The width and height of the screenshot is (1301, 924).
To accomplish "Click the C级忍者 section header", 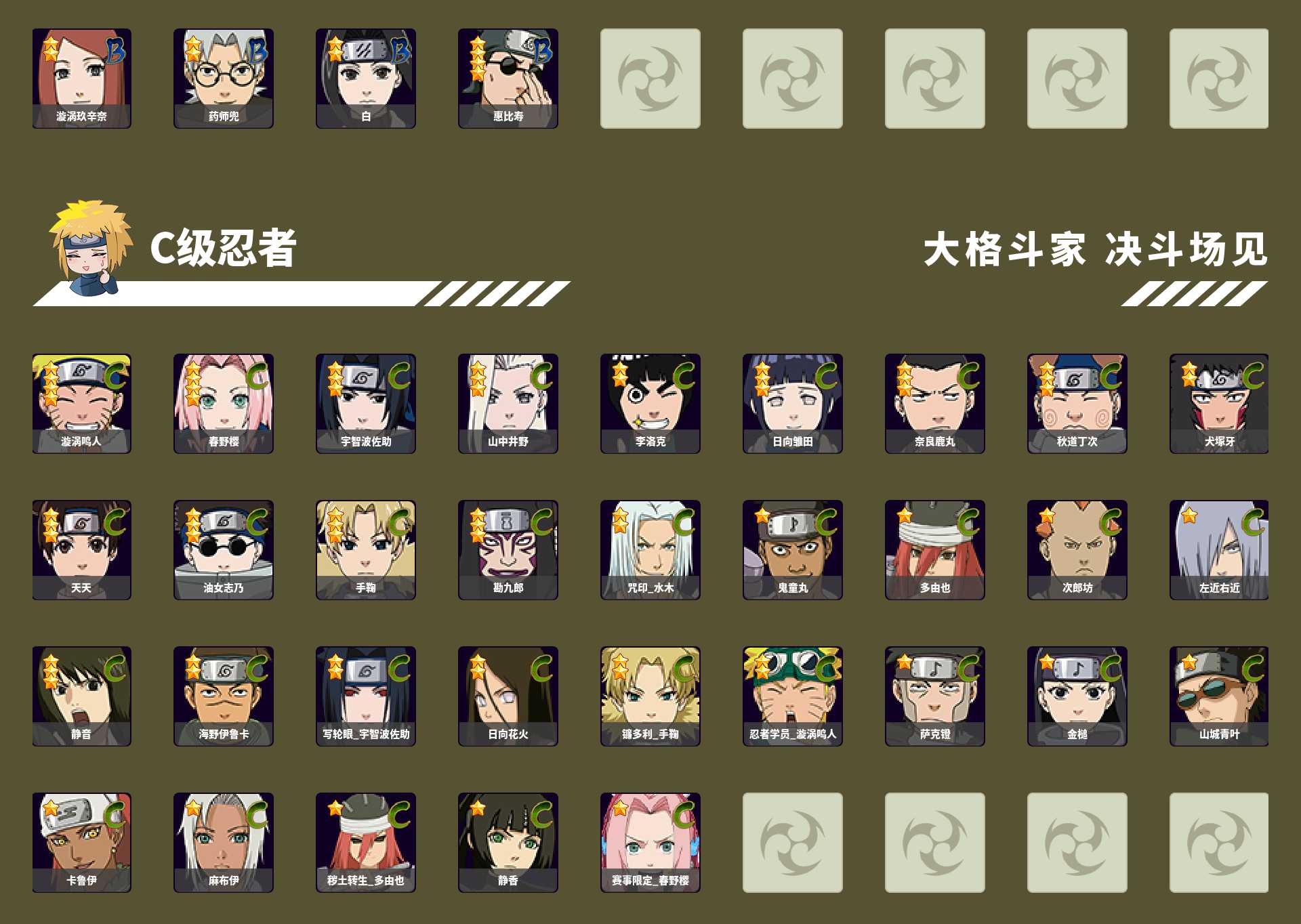I will 223,248.
